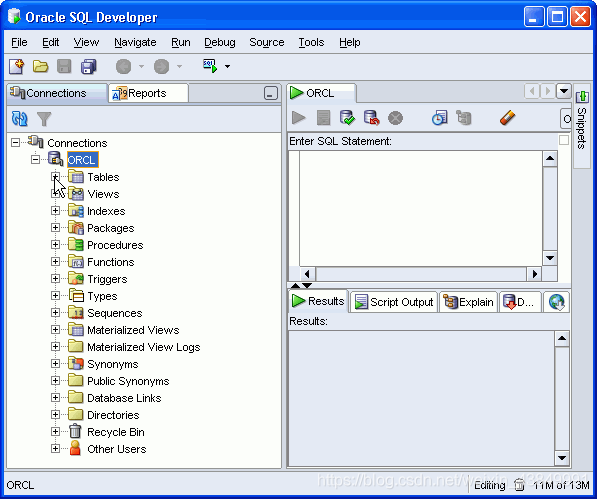This screenshot has width=597, height=499.
Task: Apply filter in Connections panel
Action: pos(44,119)
